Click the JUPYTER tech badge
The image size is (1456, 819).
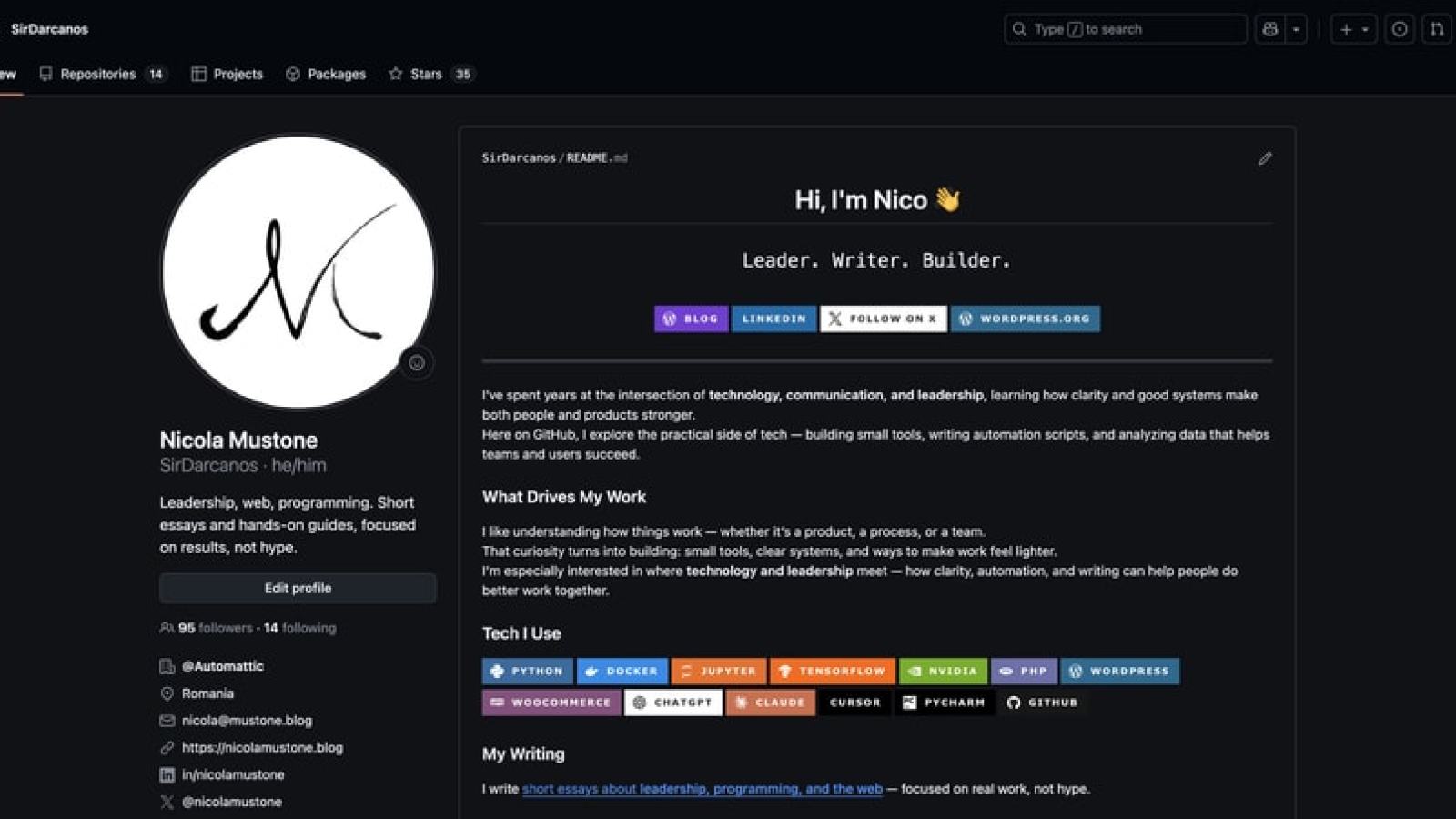pyautogui.click(x=719, y=672)
